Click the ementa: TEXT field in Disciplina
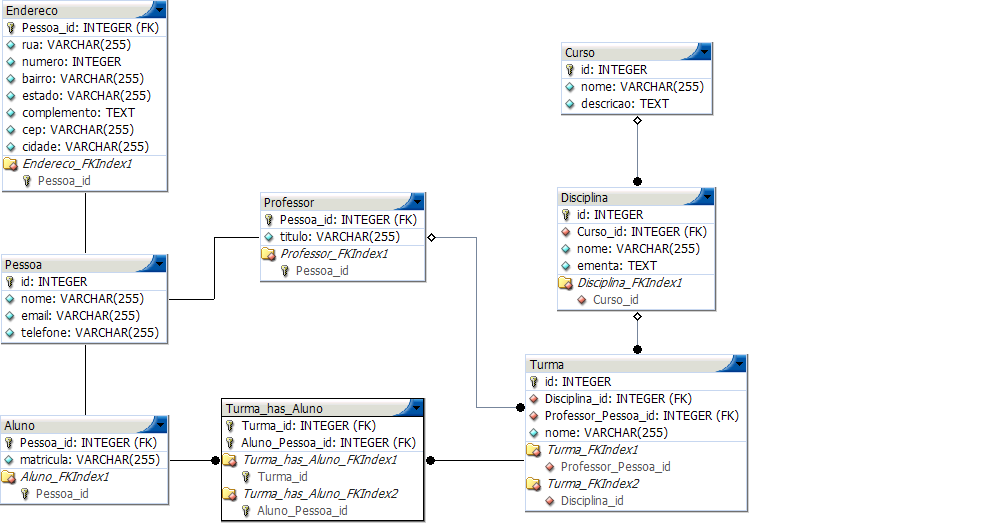 636,266
